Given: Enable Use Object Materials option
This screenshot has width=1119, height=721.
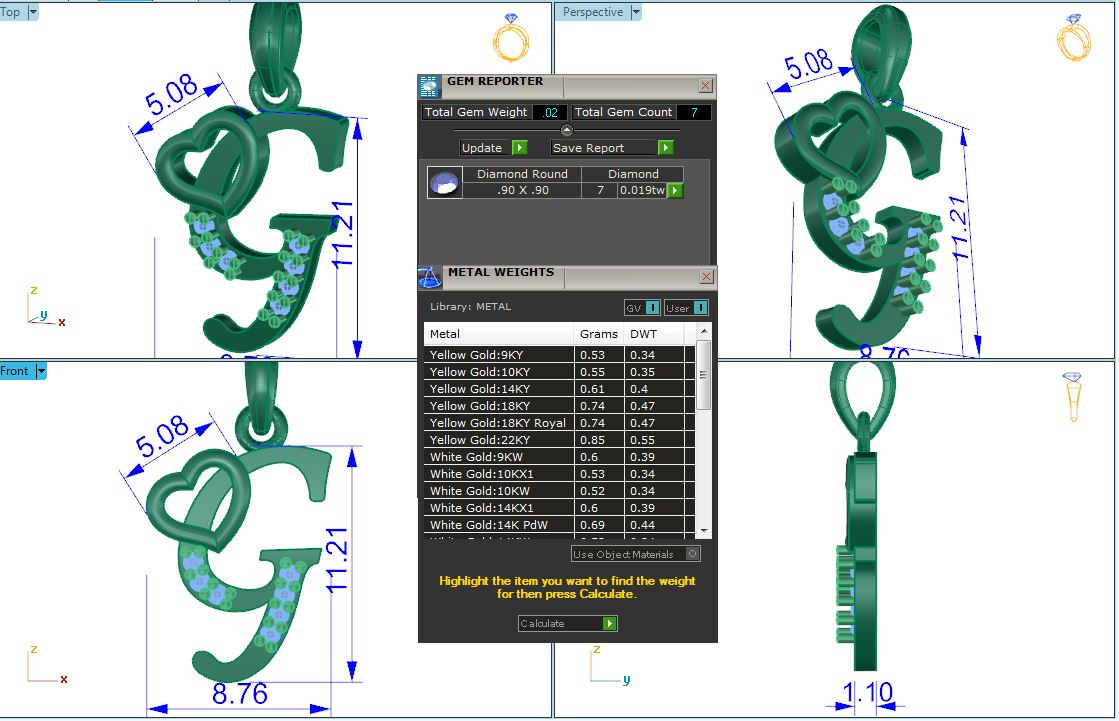Looking at the screenshot, I should (694, 554).
